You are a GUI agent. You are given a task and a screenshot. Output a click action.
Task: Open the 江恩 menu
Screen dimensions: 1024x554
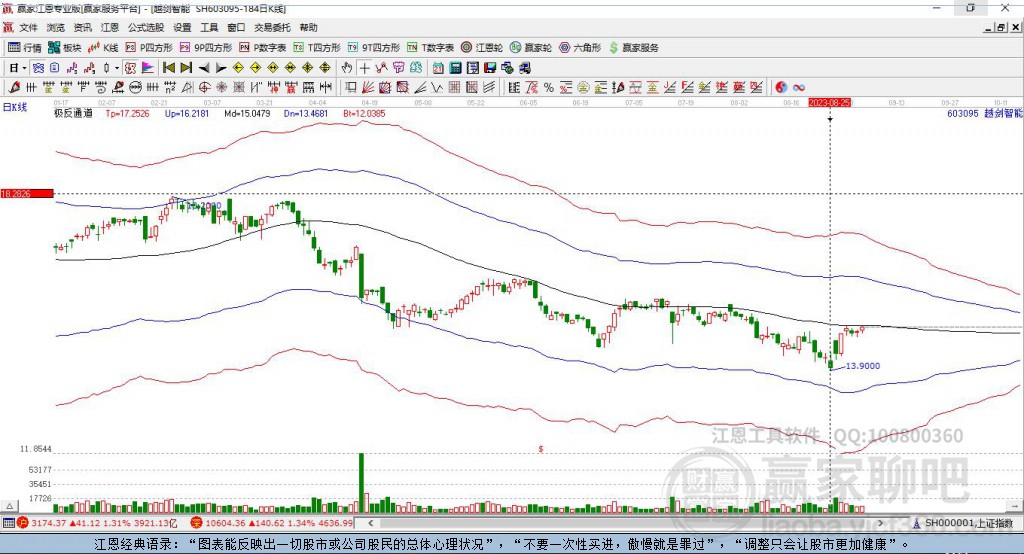click(110, 27)
